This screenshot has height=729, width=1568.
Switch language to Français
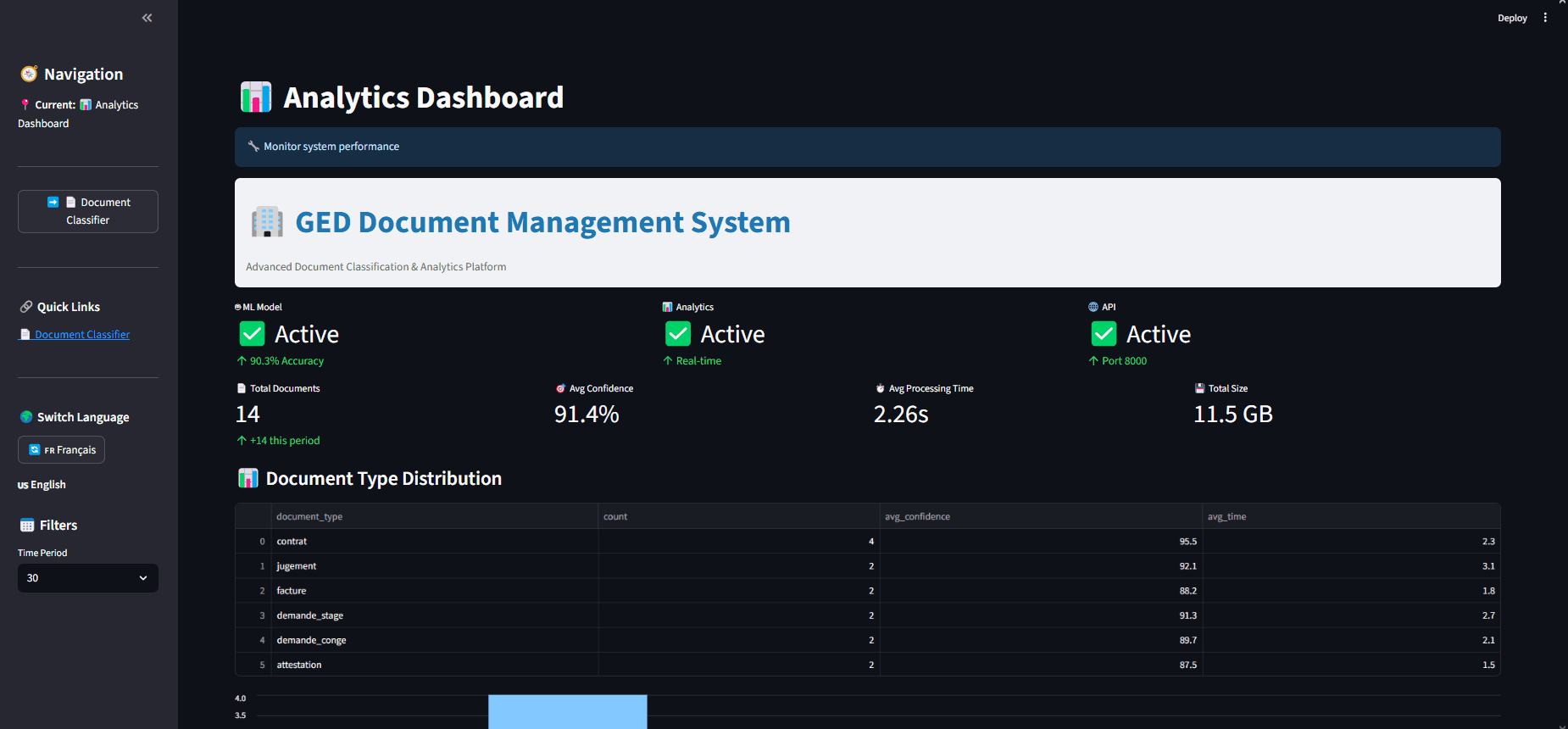[x=61, y=450]
